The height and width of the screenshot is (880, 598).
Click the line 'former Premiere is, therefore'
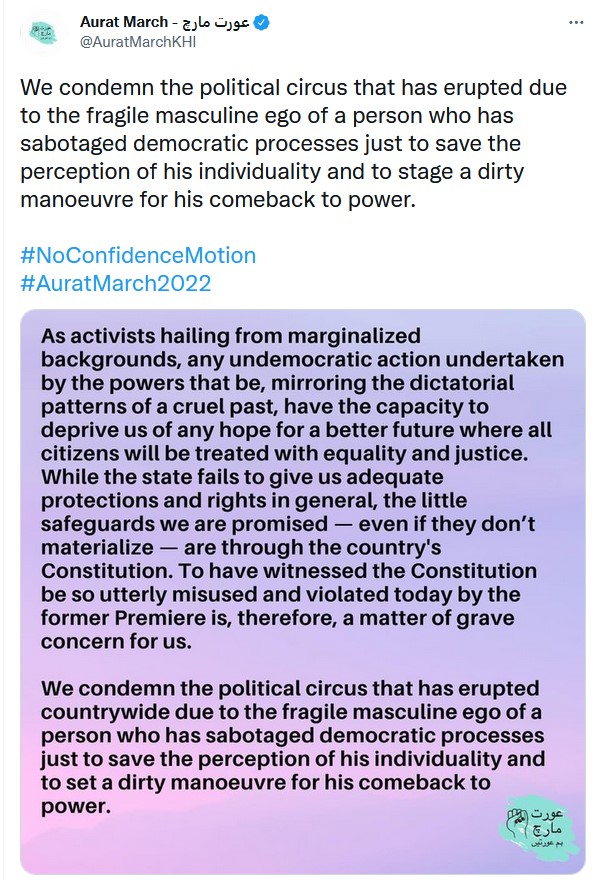(278, 618)
